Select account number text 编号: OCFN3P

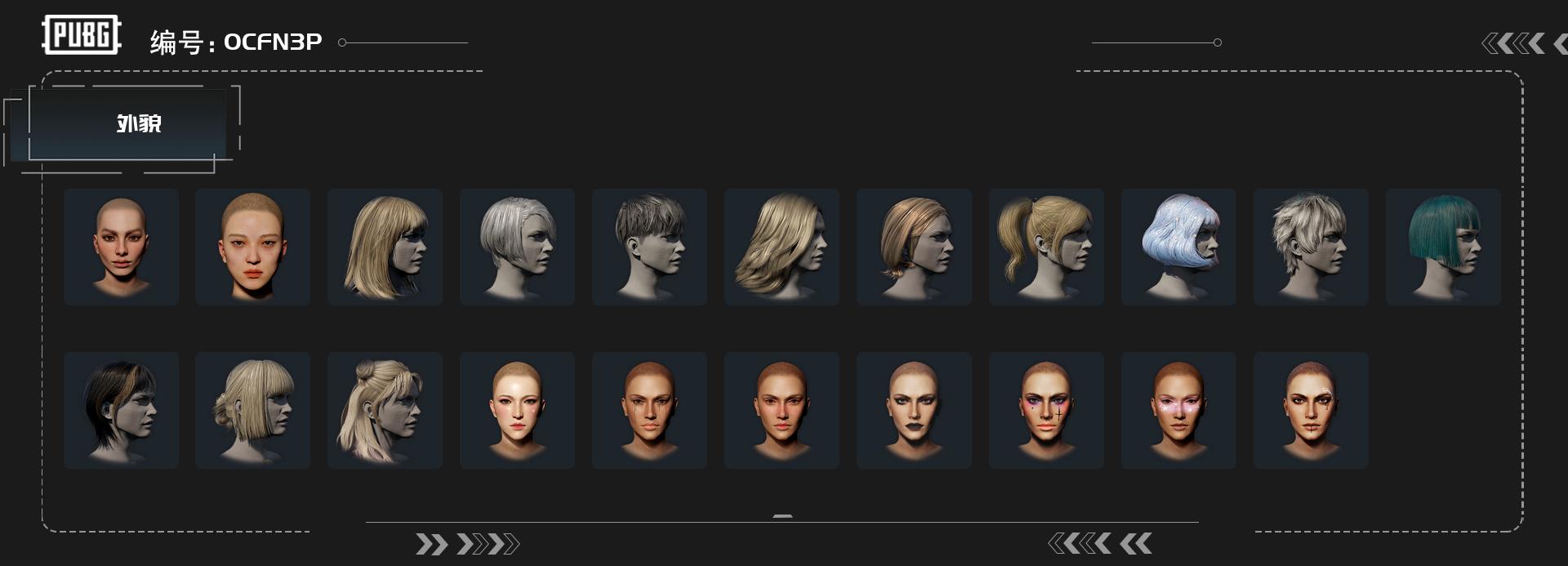coord(236,42)
